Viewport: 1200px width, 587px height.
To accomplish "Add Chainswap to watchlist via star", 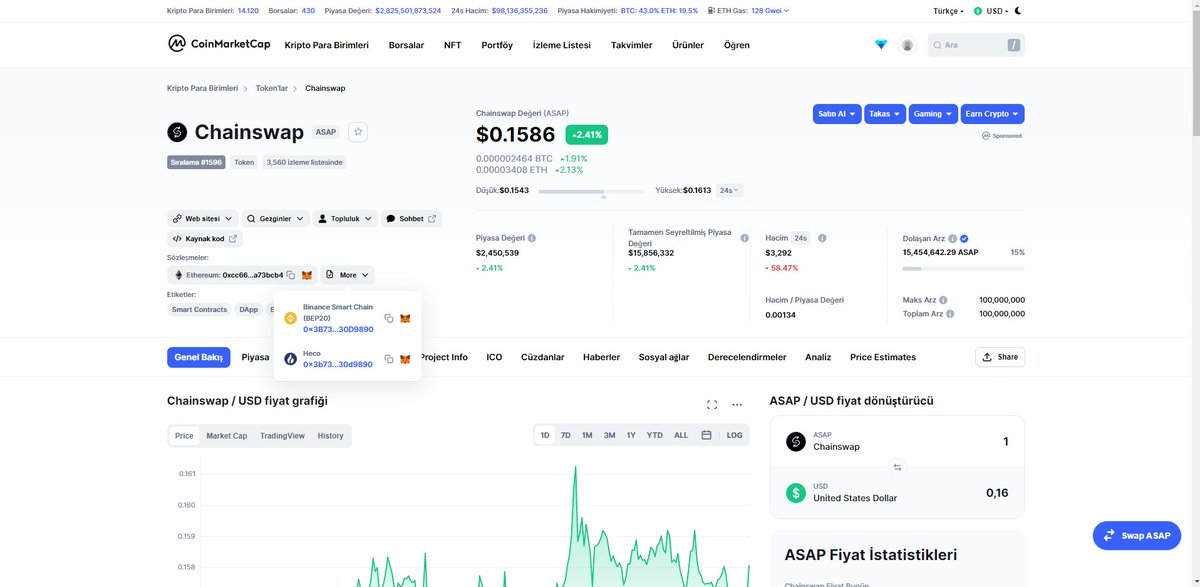I will [358, 132].
